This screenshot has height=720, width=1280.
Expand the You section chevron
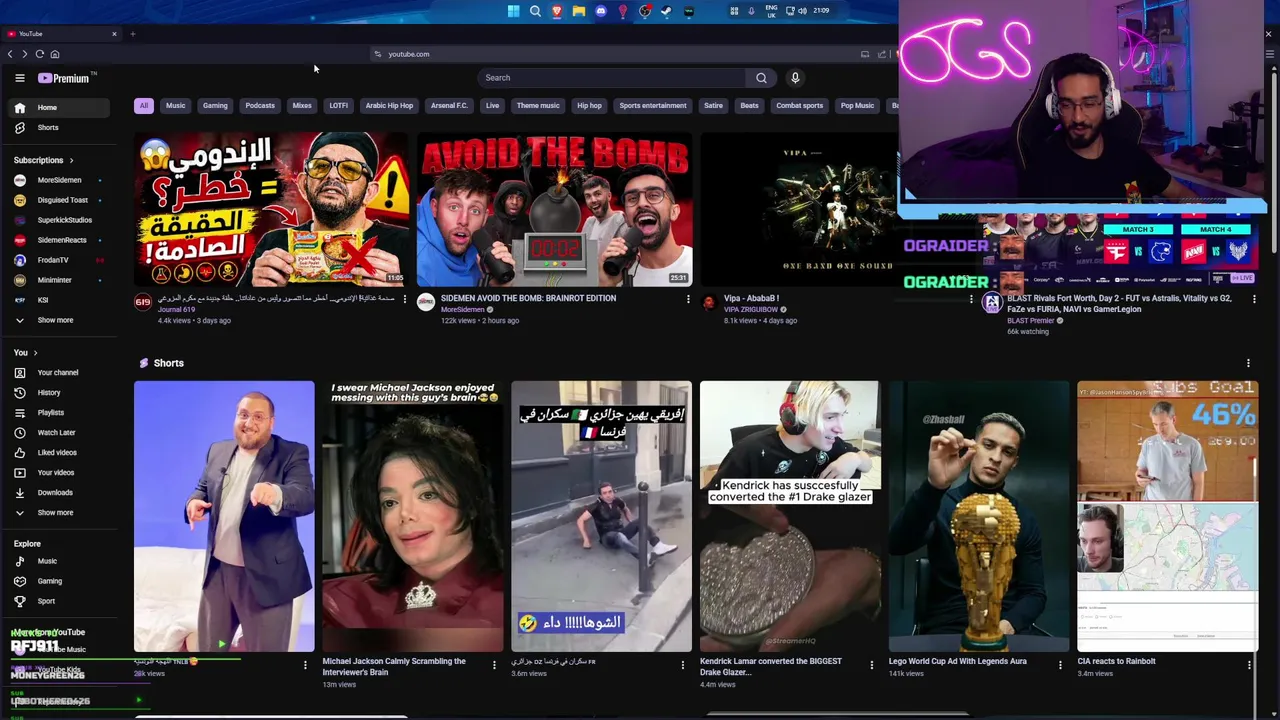coord(35,352)
